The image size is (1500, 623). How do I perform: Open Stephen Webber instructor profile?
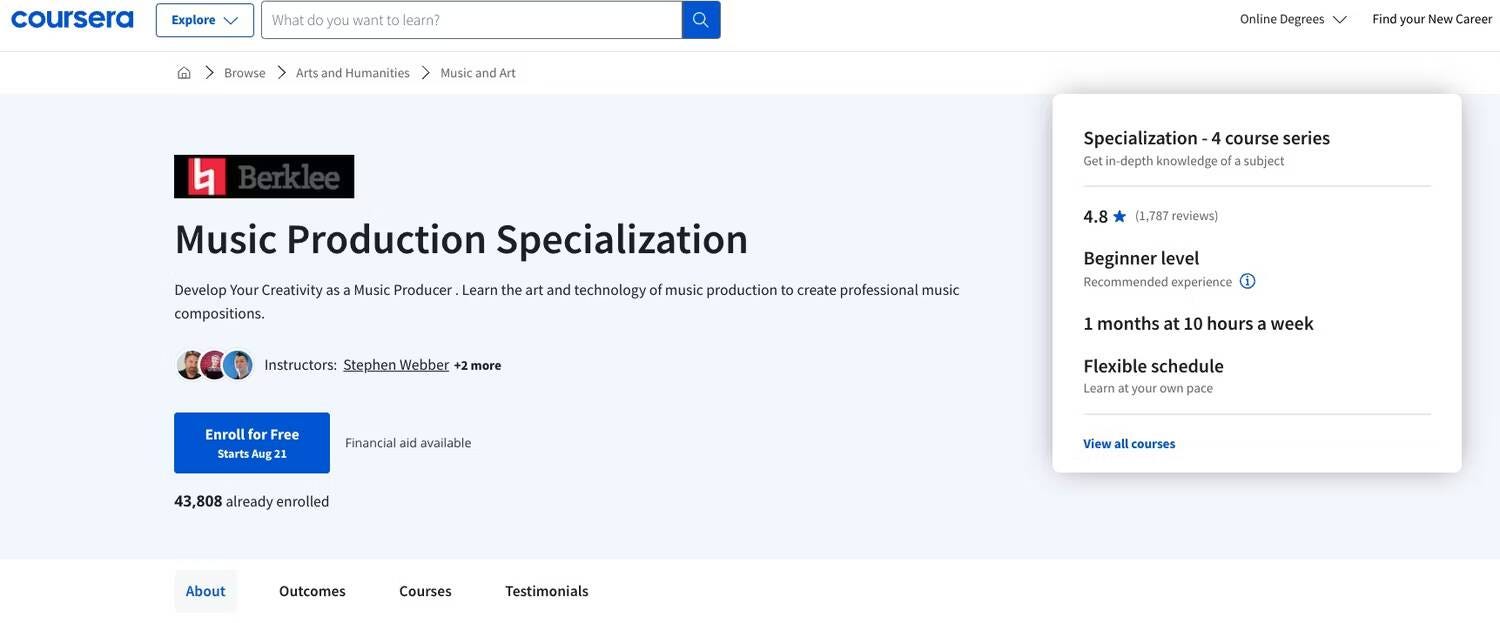pyautogui.click(x=396, y=365)
